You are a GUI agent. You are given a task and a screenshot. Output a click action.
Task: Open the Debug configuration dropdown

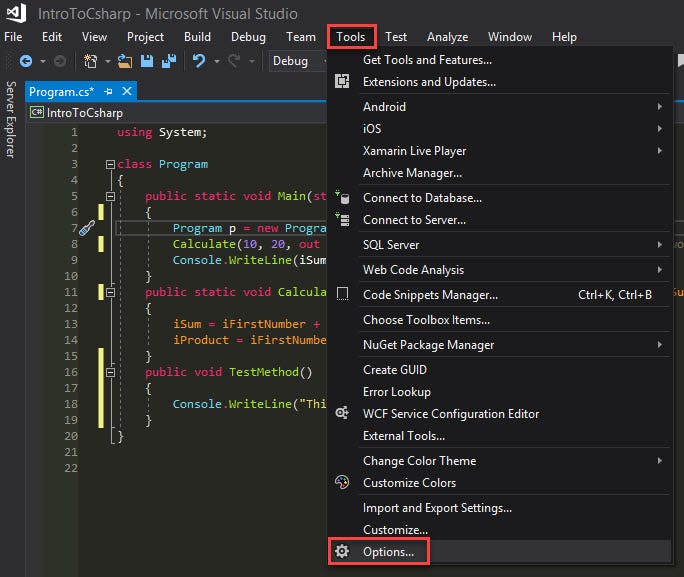[298, 61]
